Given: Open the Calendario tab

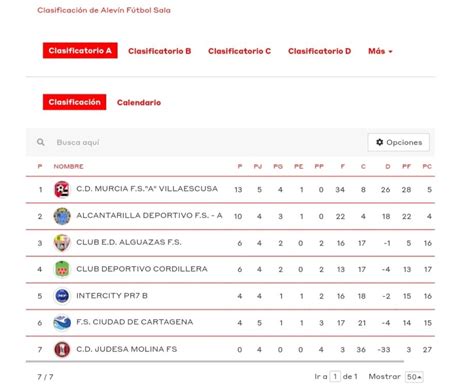Looking at the screenshot, I should point(139,102).
